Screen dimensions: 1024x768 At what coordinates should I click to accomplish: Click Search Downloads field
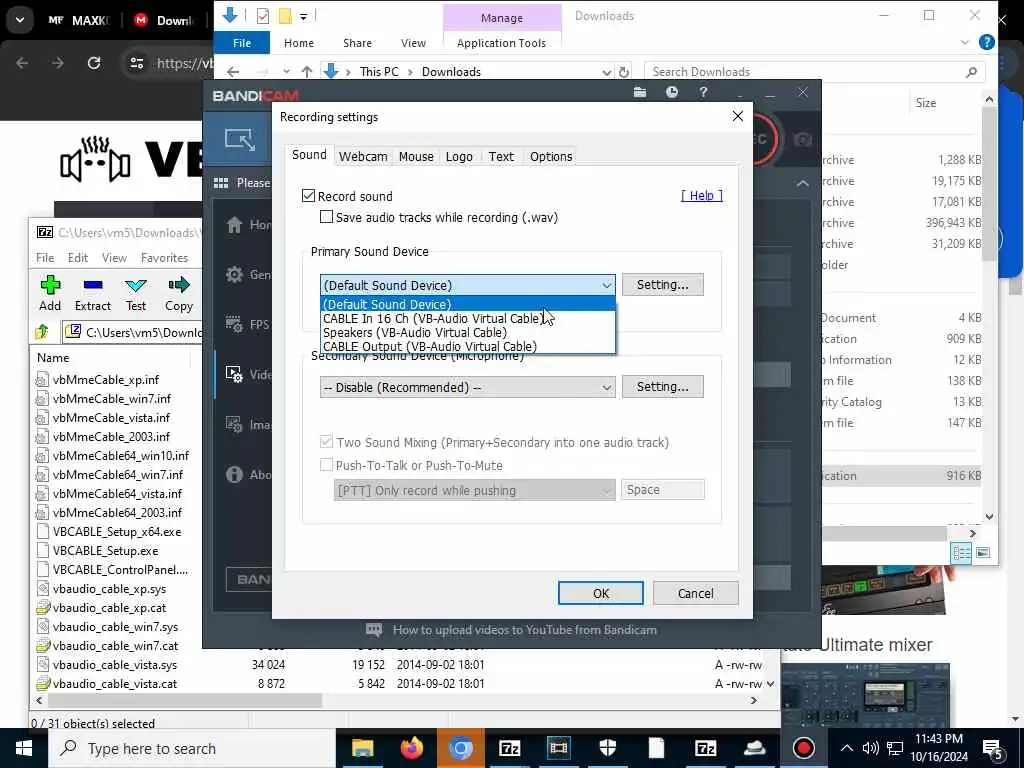(814, 72)
